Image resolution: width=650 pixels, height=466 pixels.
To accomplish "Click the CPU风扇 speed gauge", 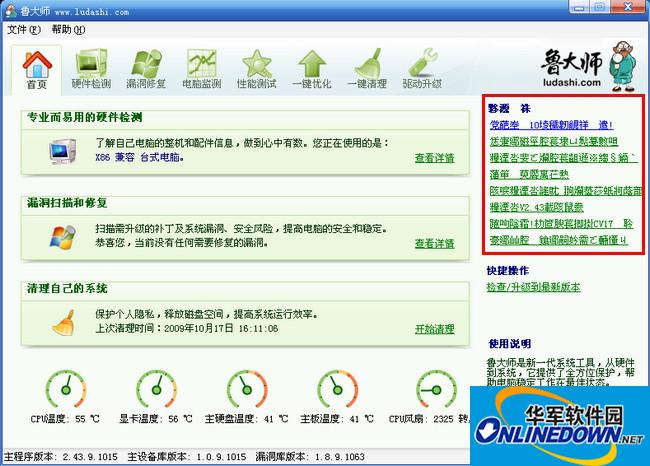I will [x=436, y=389].
